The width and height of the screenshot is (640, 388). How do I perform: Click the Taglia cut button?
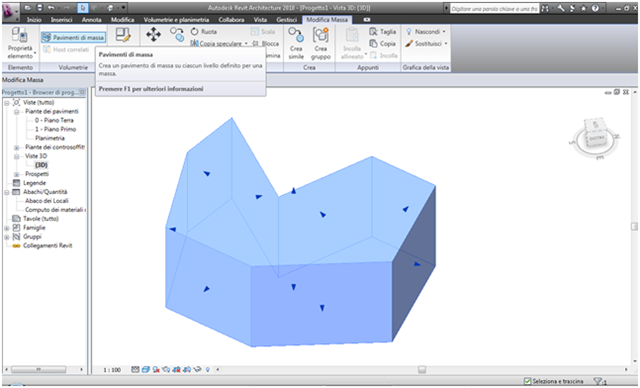click(382, 31)
